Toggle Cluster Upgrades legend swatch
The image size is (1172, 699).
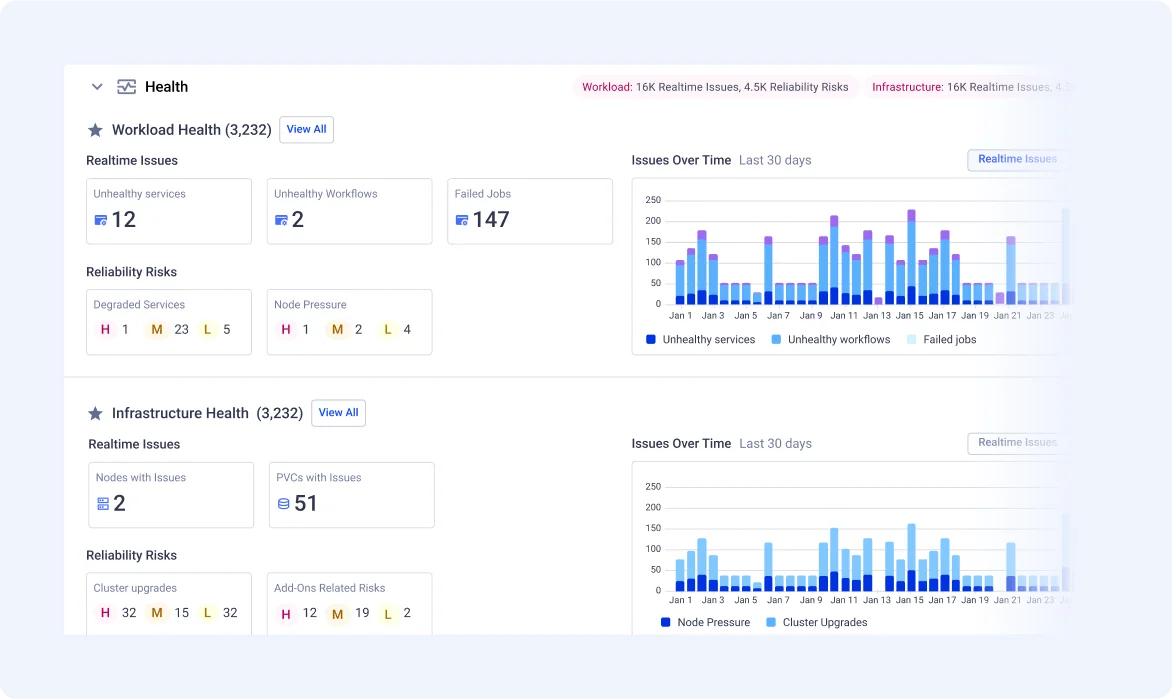click(771, 622)
